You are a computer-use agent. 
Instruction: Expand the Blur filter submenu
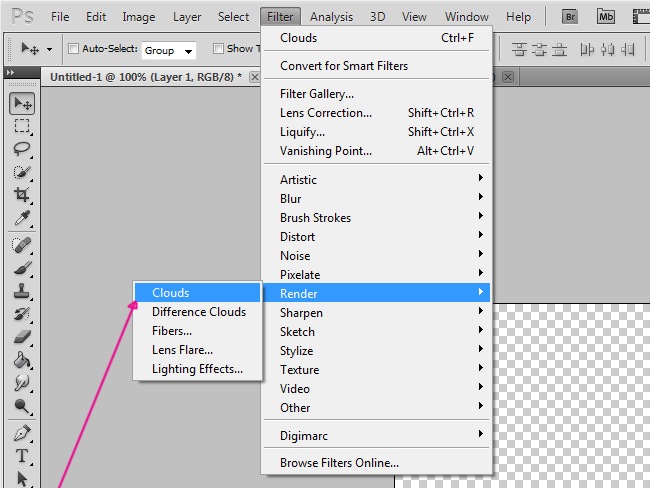[376, 199]
